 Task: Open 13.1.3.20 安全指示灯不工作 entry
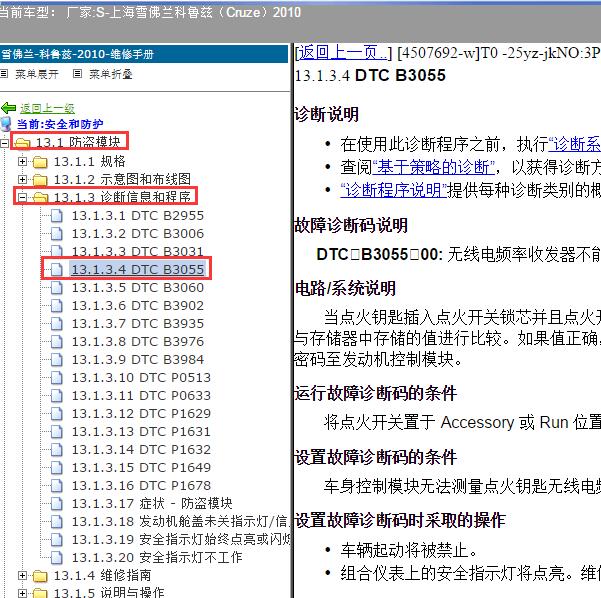click(x=157, y=558)
